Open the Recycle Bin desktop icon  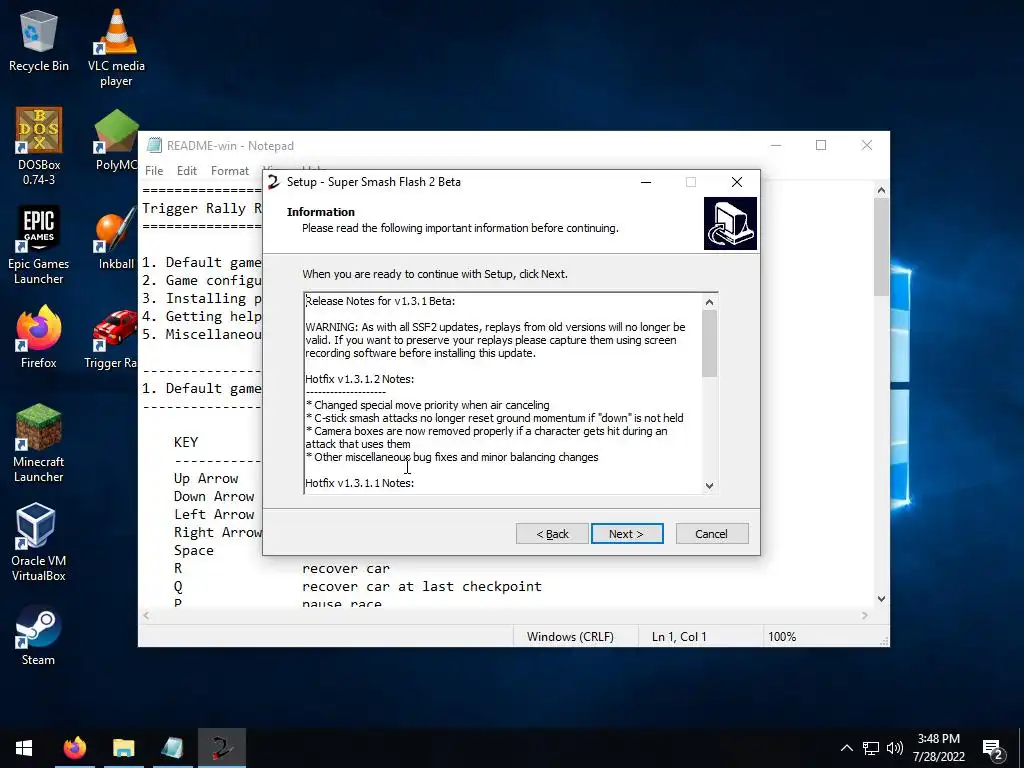(39, 40)
